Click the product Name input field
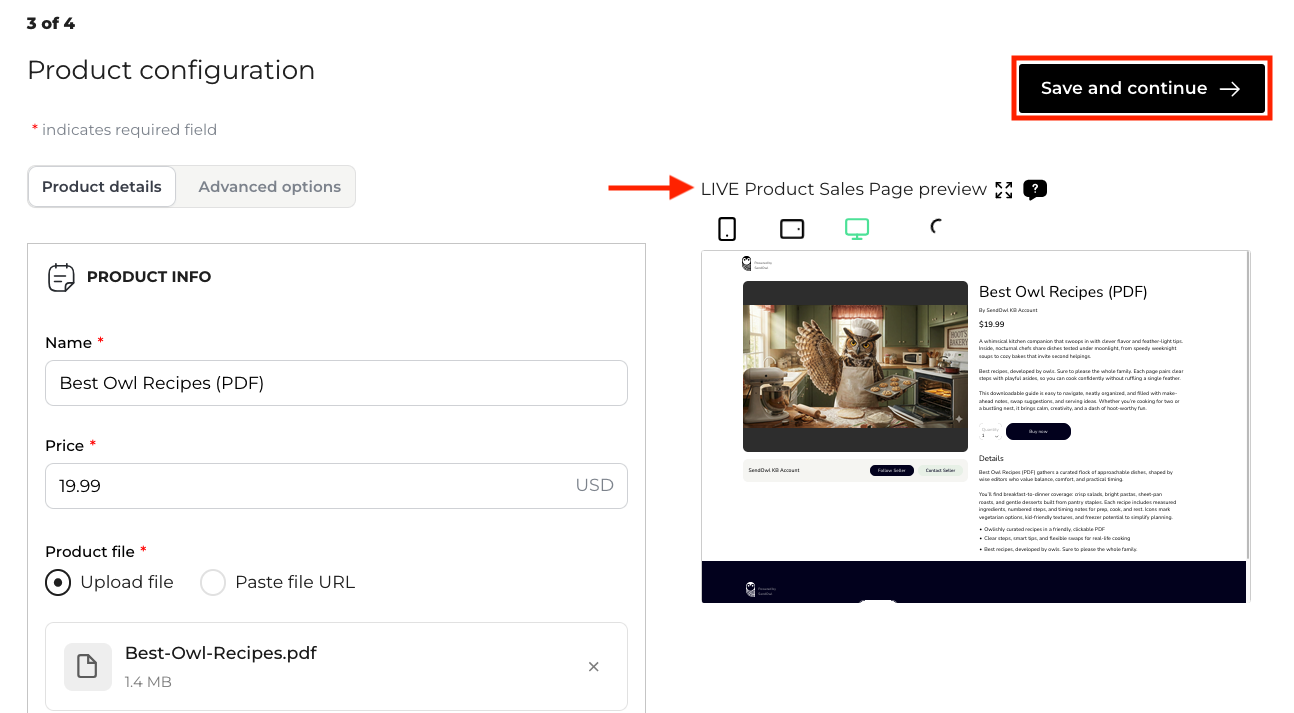This screenshot has height=713, width=1294. click(x=336, y=383)
